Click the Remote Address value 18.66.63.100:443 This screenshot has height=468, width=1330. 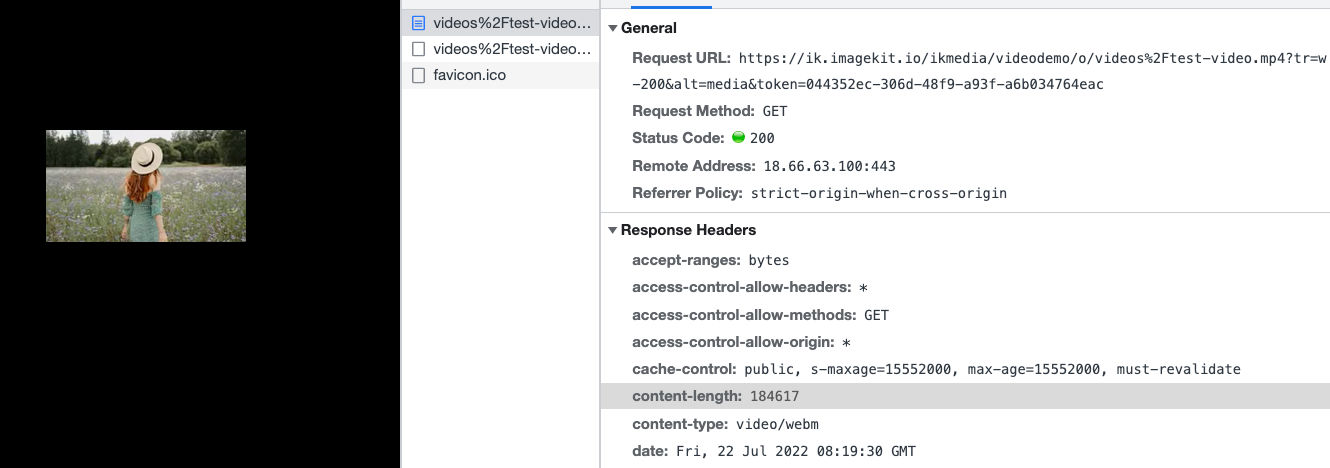point(829,166)
